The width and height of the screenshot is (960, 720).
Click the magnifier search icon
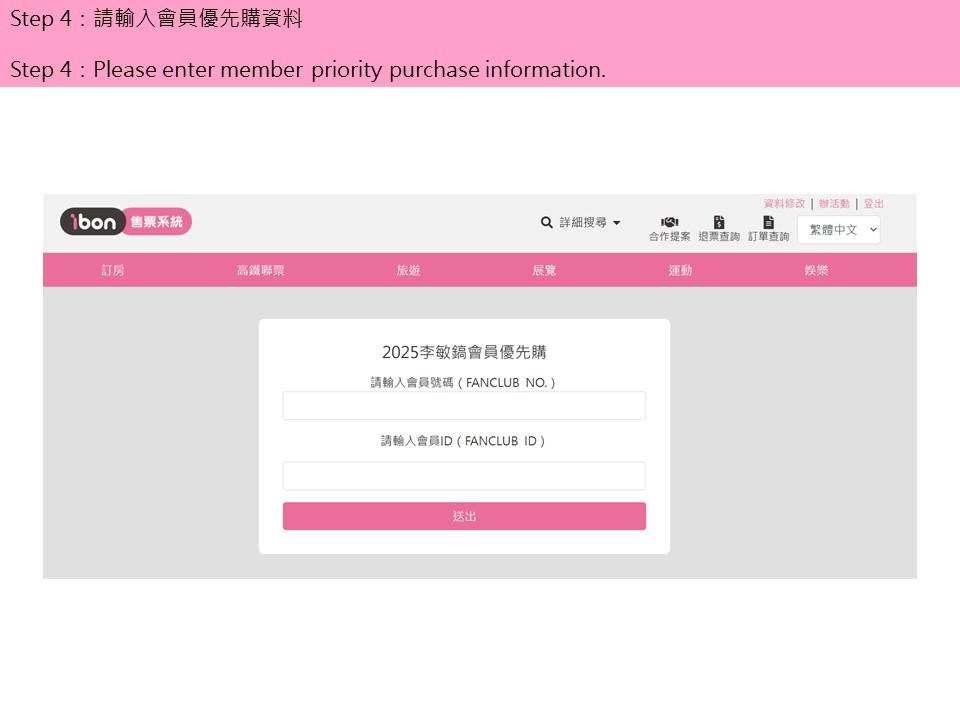(547, 223)
